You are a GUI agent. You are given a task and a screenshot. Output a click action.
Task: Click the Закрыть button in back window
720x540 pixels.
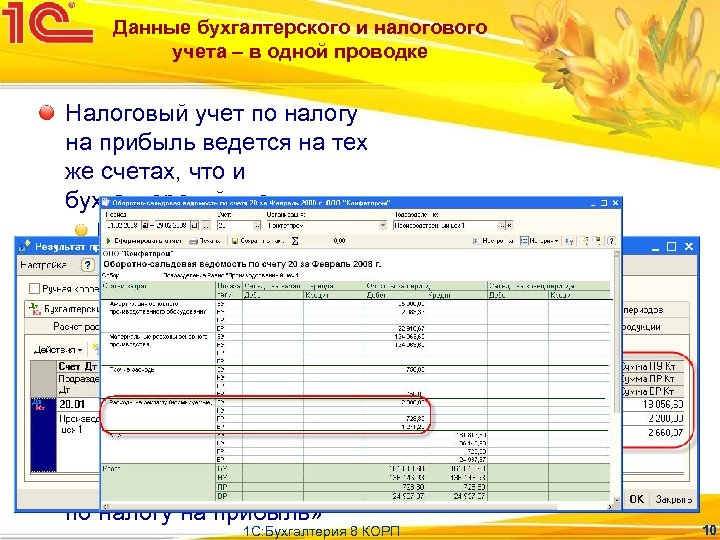pos(674,499)
